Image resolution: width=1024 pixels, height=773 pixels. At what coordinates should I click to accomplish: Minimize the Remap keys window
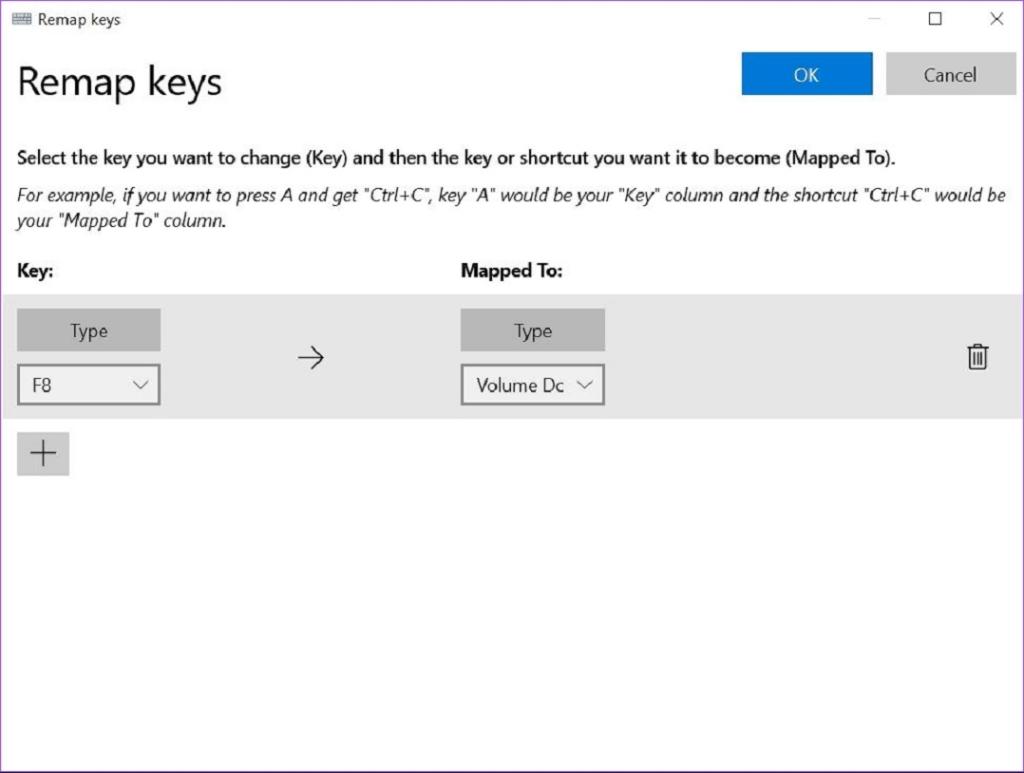tap(874, 19)
